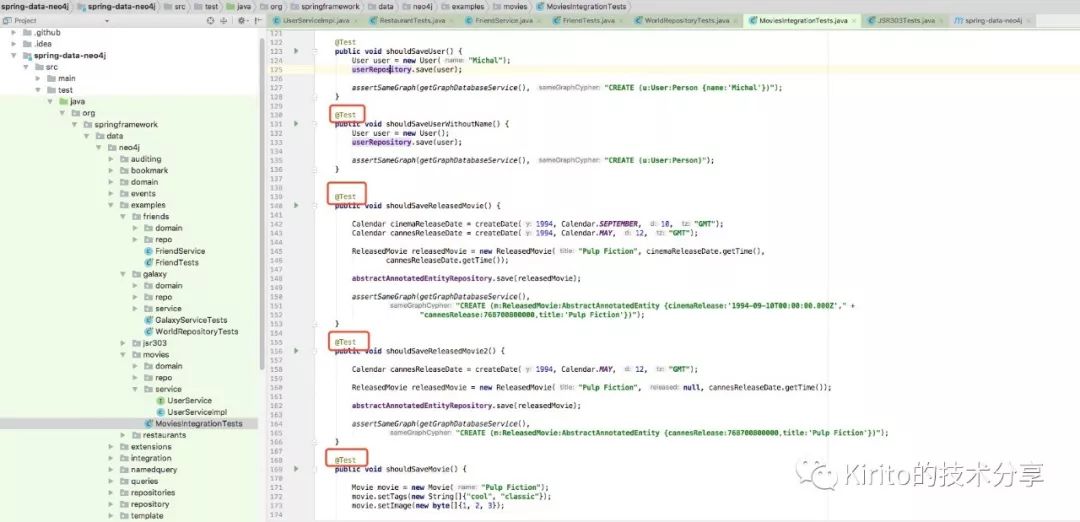Run the shouldSaveUser test from gutter icon

tap(296, 51)
